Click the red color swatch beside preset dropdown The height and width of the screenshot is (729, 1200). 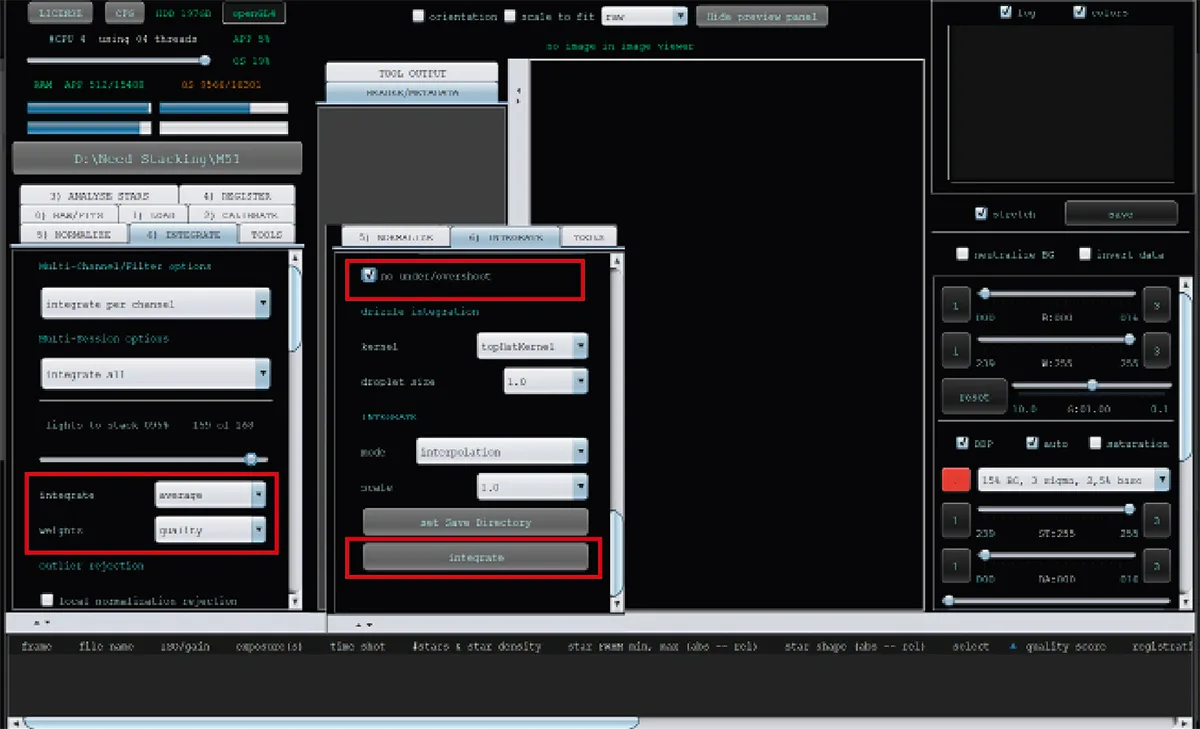tap(956, 480)
